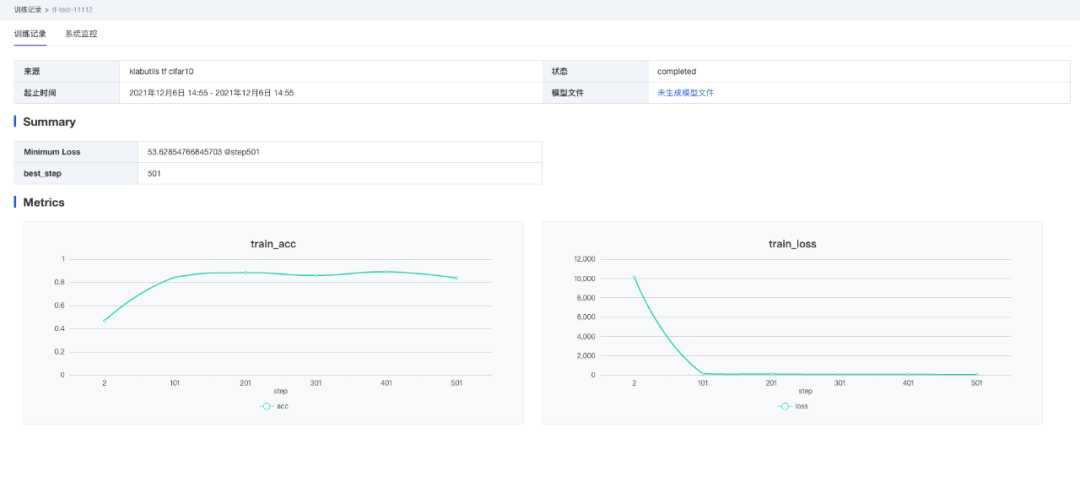The height and width of the screenshot is (482, 1080).
Task: Click train_acc data point at step 501
Action: [x=457, y=278]
